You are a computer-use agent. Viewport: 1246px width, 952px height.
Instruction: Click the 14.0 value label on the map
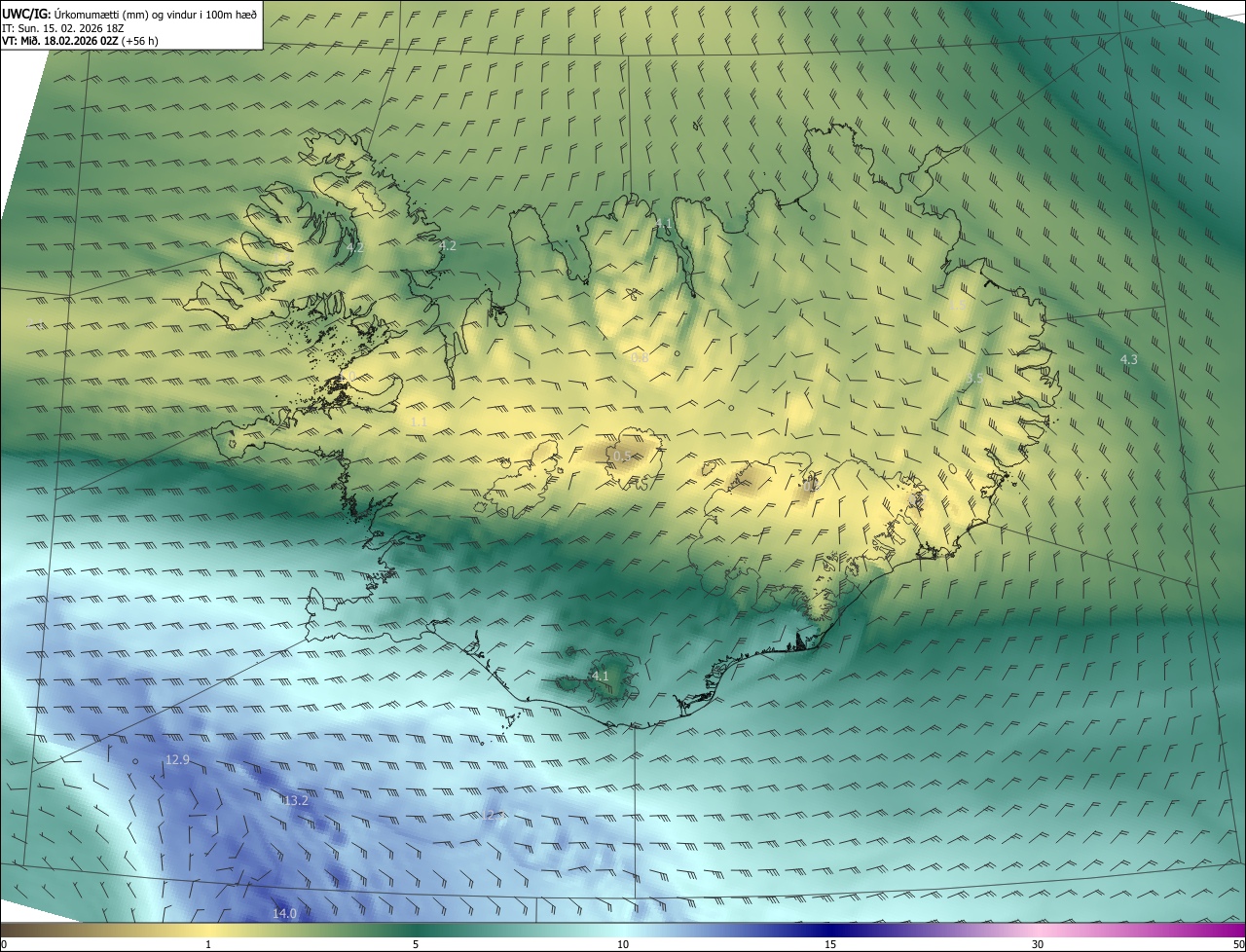[284, 913]
